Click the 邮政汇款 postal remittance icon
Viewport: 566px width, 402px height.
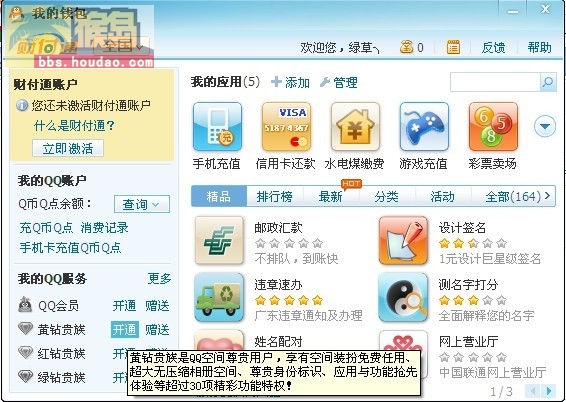[x=219, y=240]
